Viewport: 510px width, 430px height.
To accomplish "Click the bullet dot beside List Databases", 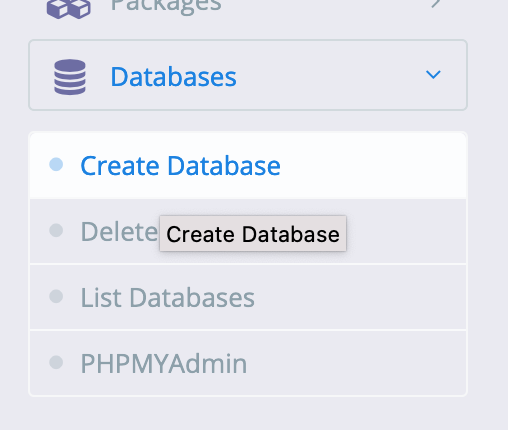I will (56, 296).
